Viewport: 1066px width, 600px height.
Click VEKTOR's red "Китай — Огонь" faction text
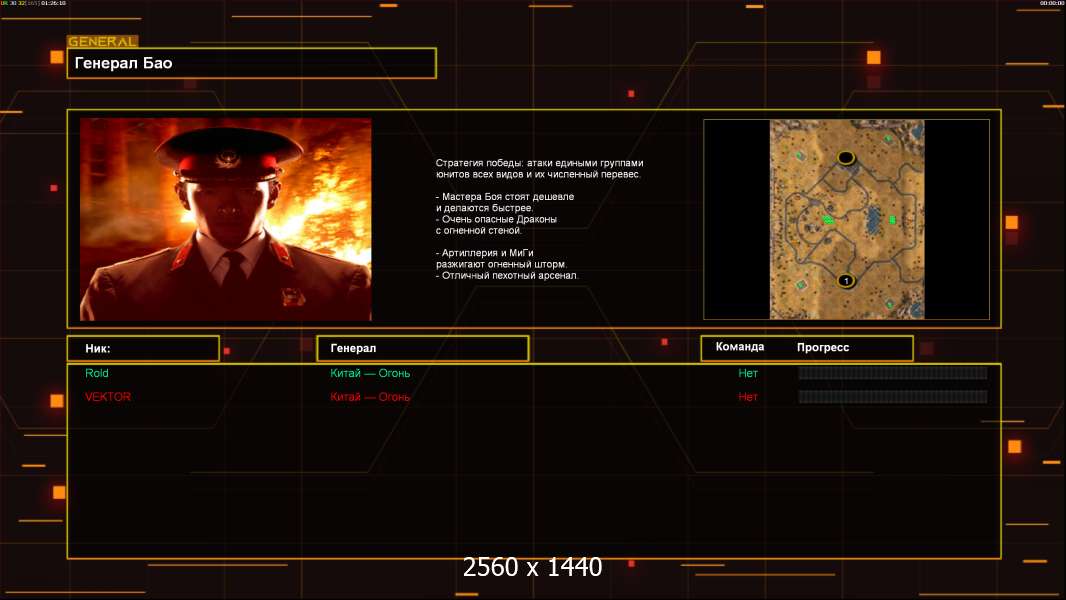[x=370, y=397]
